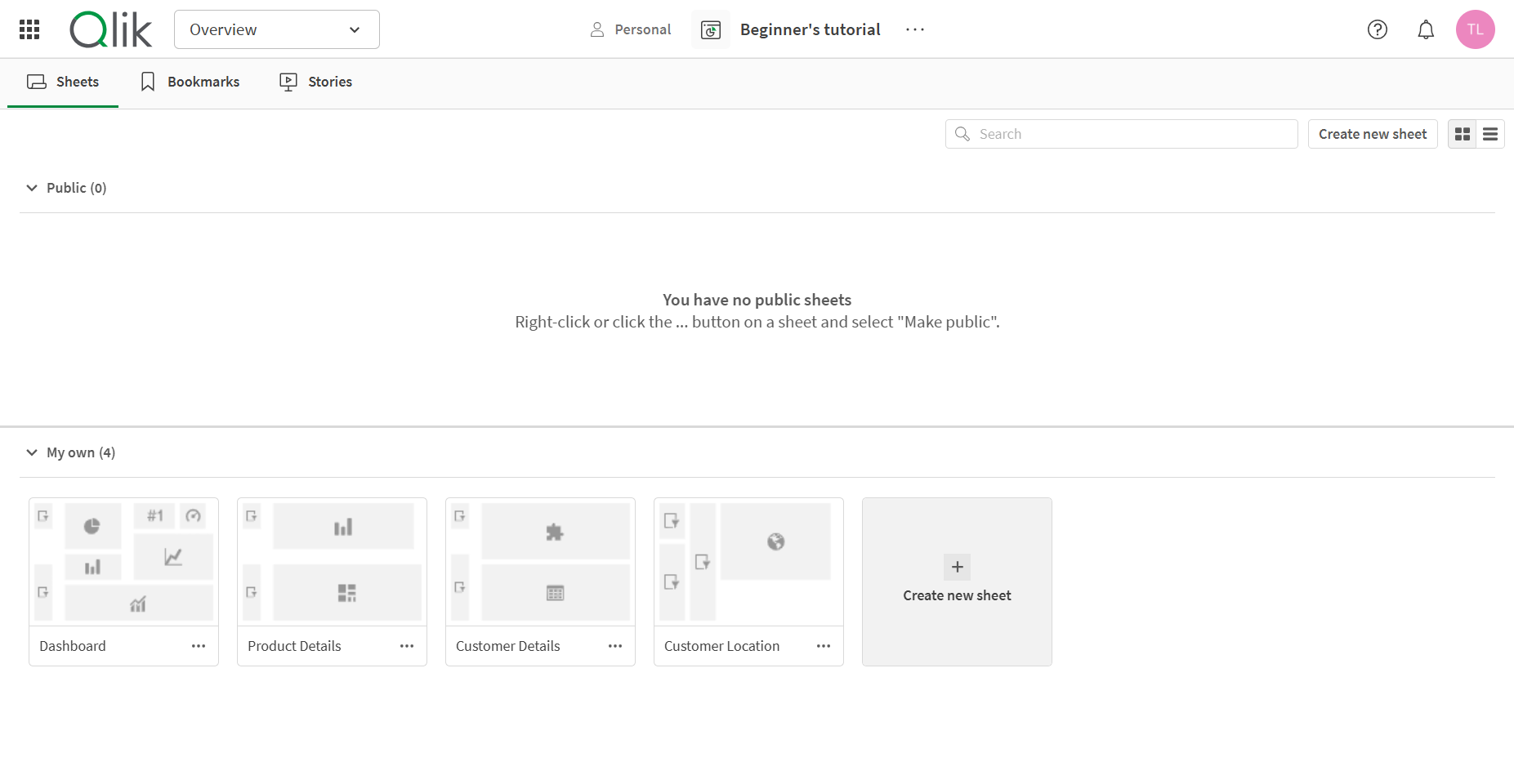
Task: Open the notifications bell
Action: point(1426,29)
